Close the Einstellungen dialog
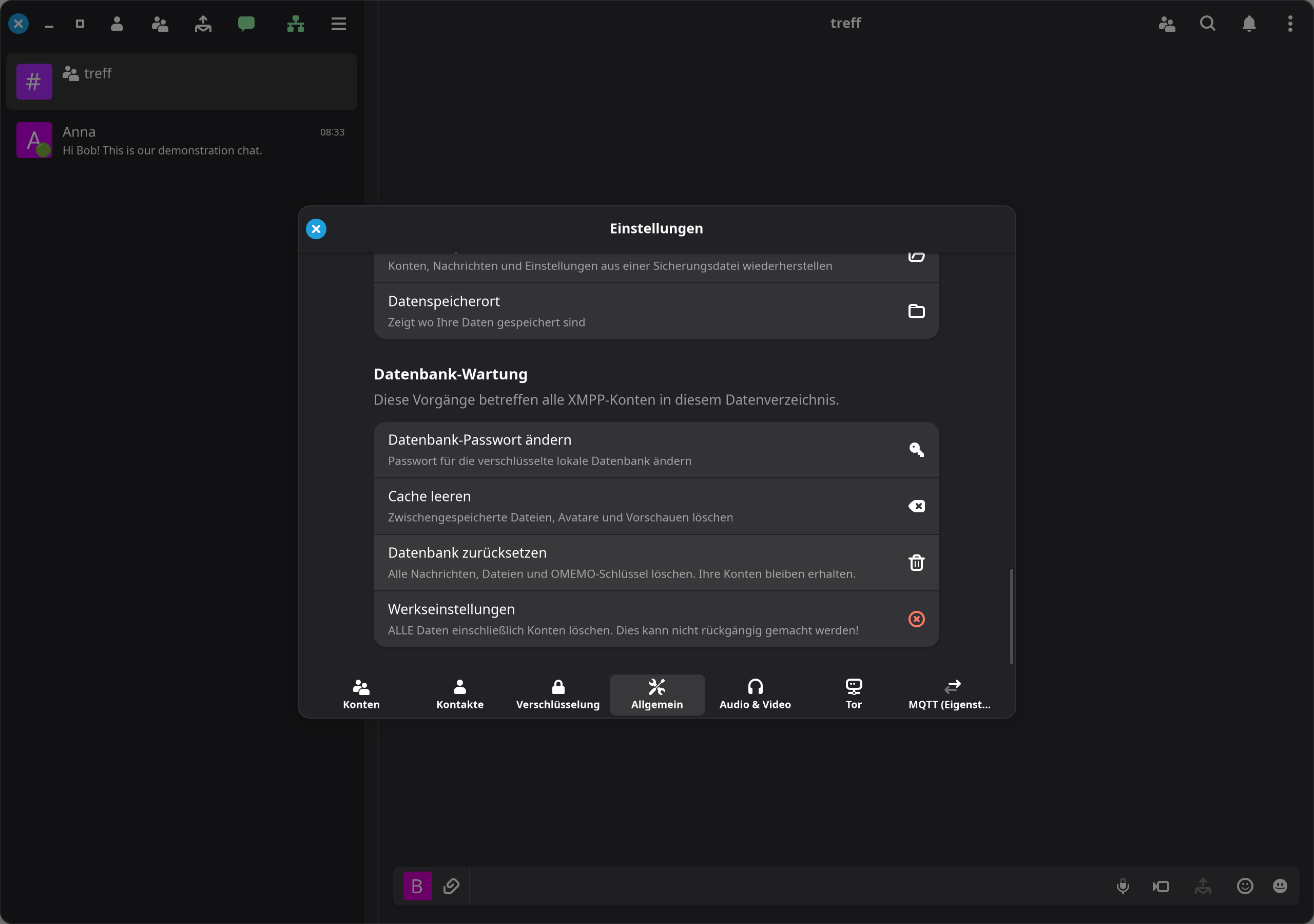1314x924 pixels. click(x=316, y=229)
